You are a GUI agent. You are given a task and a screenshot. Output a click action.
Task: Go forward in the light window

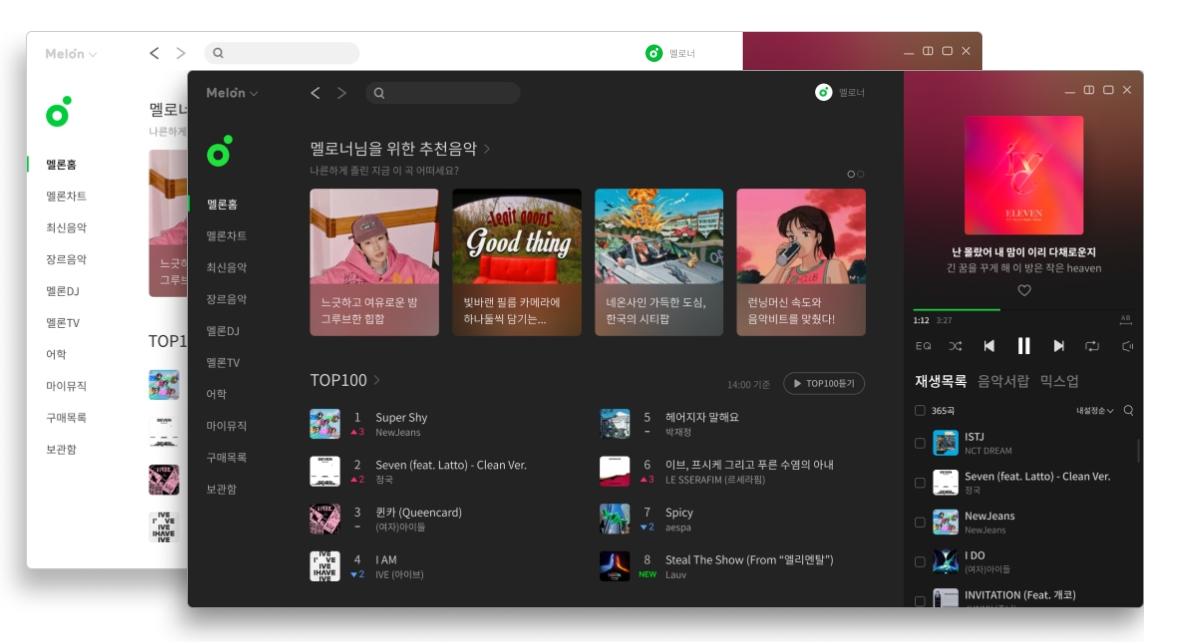(x=181, y=53)
